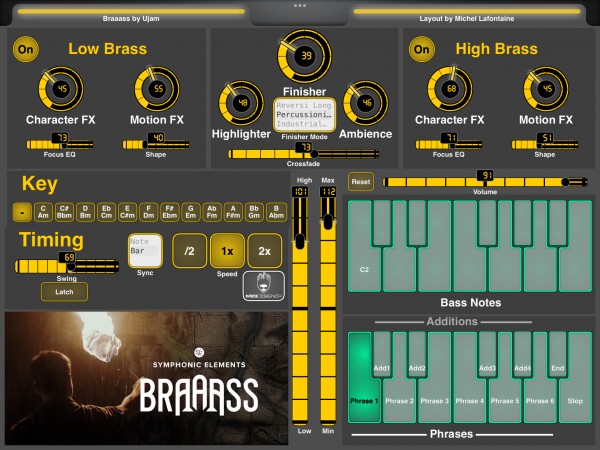Click the Volume slider
This screenshot has height=450, width=600.
pyautogui.click(x=485, y=182)
